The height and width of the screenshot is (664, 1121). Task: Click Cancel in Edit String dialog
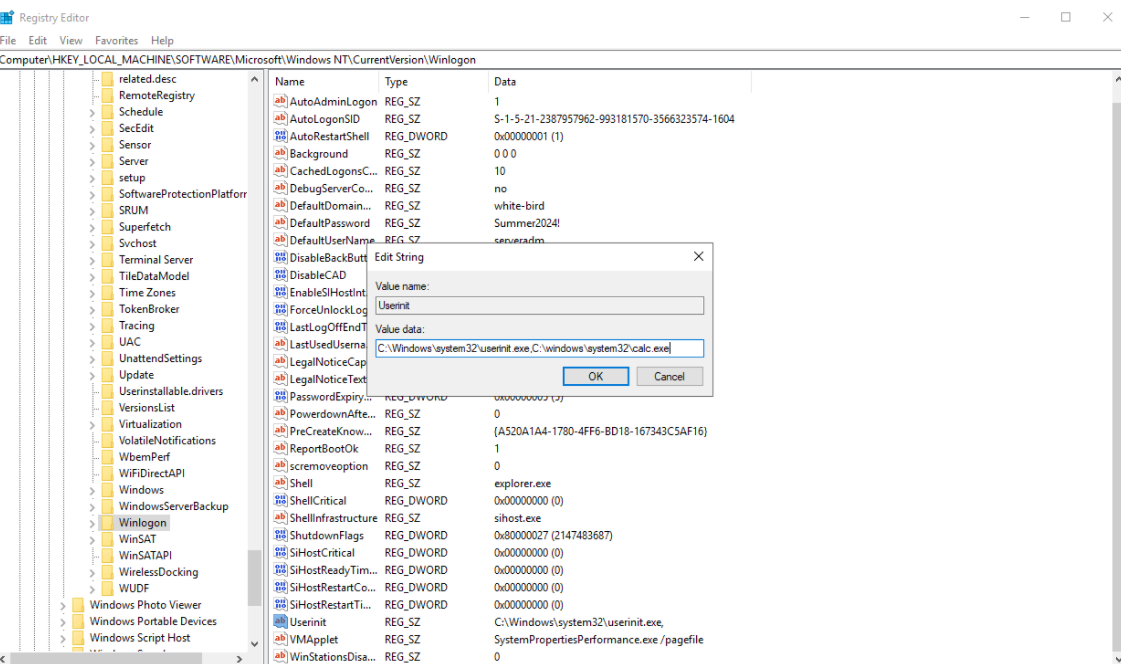(669, 376)
